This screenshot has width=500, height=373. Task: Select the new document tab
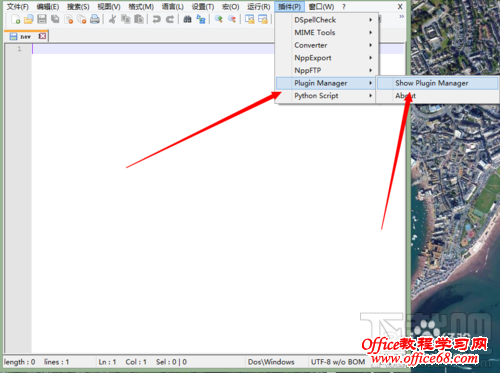(26, 36)
